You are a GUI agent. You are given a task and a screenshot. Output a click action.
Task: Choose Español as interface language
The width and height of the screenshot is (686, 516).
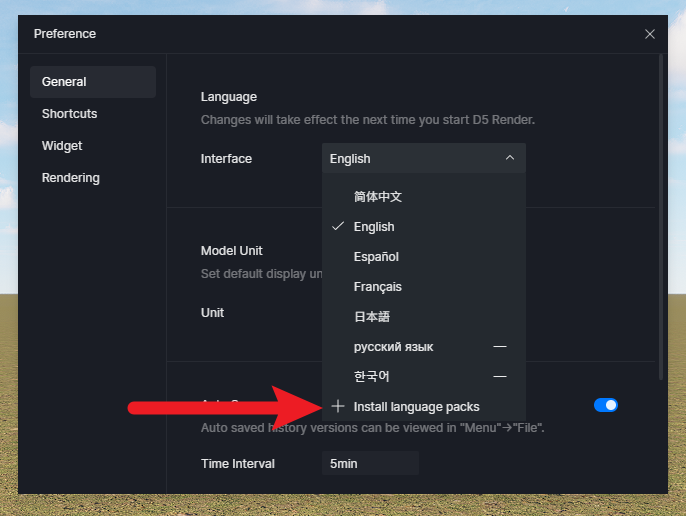(376, 257)
